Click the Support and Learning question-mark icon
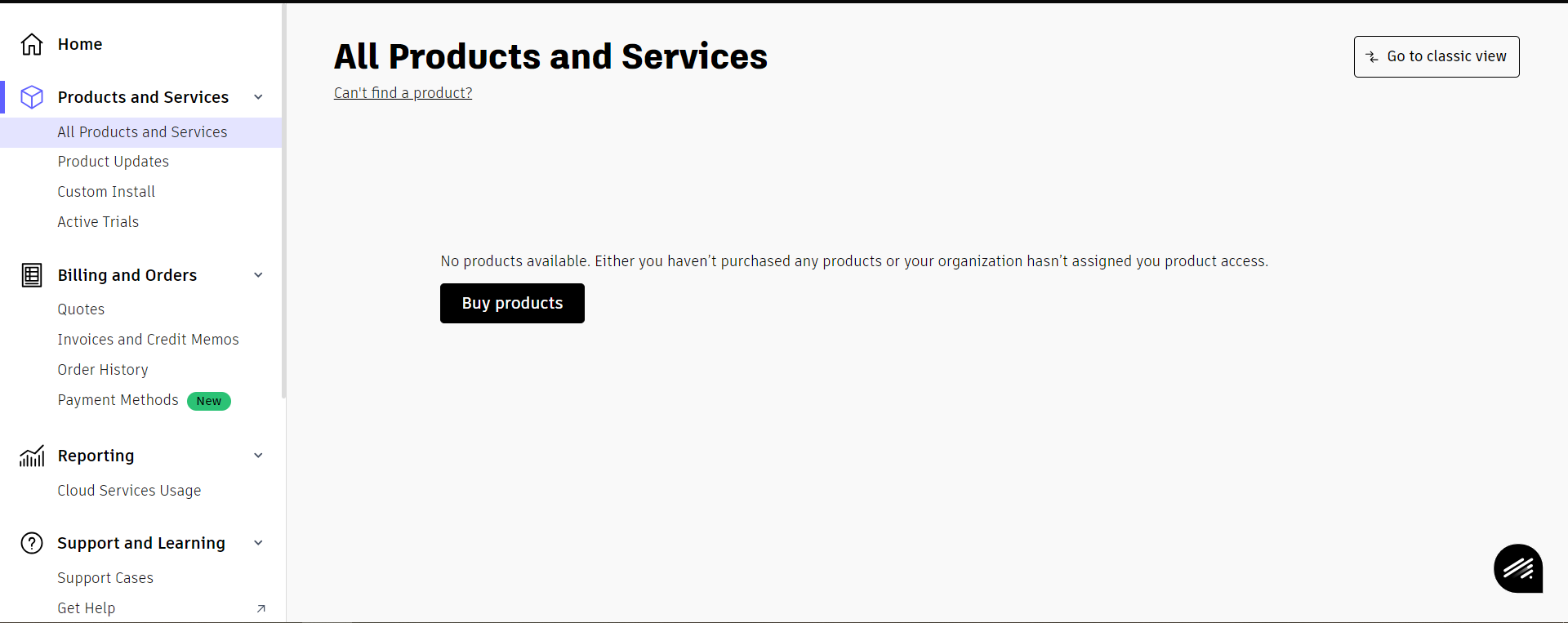The image size is (1568, 623). coord(32,543)
